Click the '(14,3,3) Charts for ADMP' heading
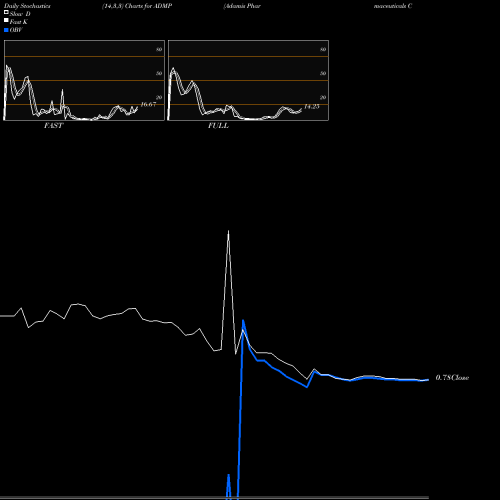 tap(137, 6)
